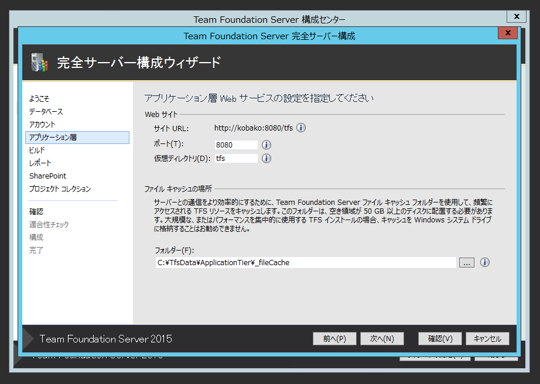The image size is (540, 384).
Task: Go to the SharePoint step
Action: [48, 176]
